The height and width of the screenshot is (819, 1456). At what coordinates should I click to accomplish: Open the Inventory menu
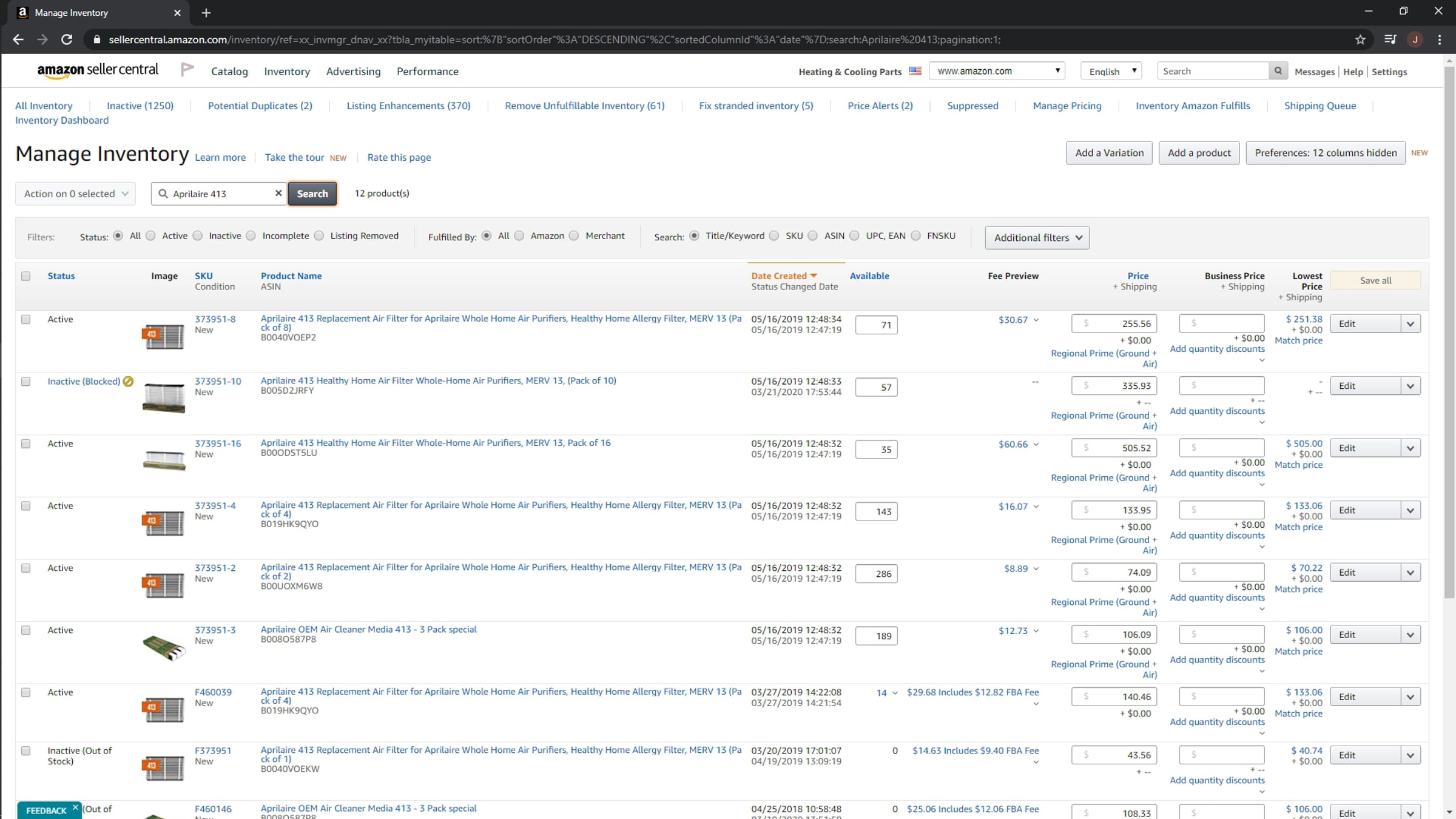287,71
